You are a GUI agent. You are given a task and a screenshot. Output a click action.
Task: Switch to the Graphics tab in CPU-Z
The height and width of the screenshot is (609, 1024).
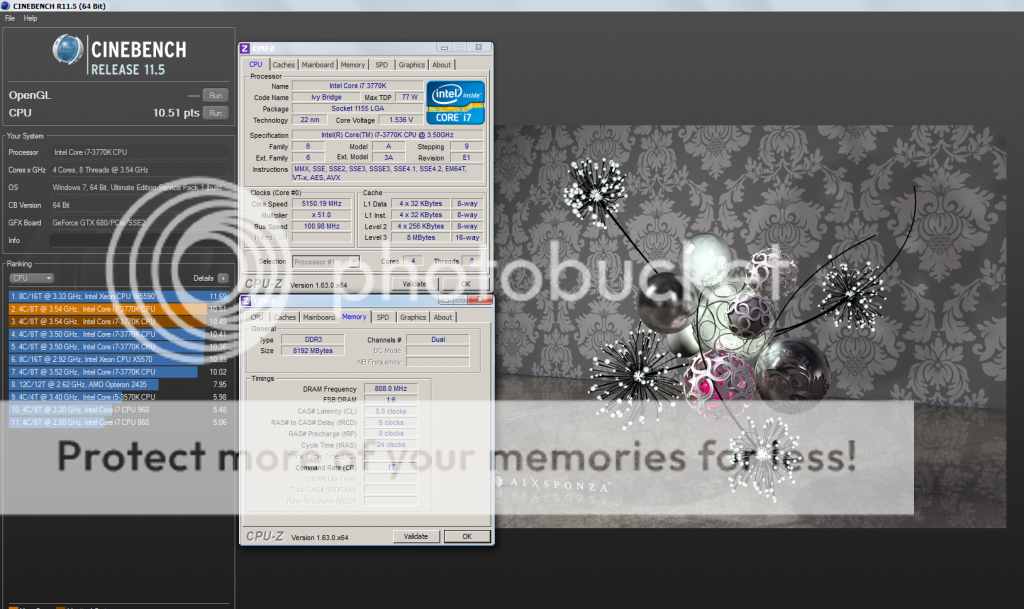click(411, 63)
